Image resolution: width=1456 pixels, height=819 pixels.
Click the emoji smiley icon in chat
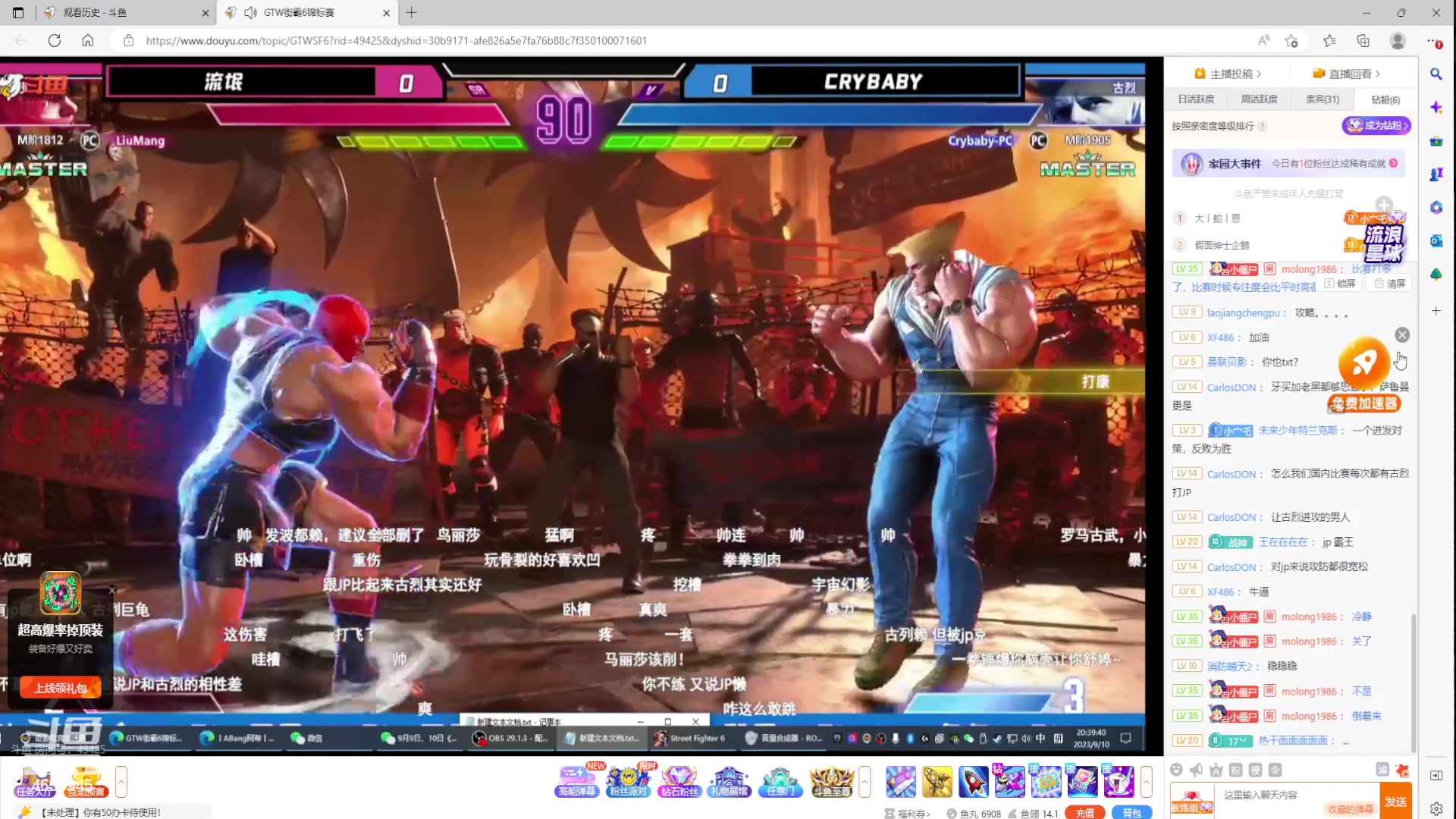[1176, 770]
